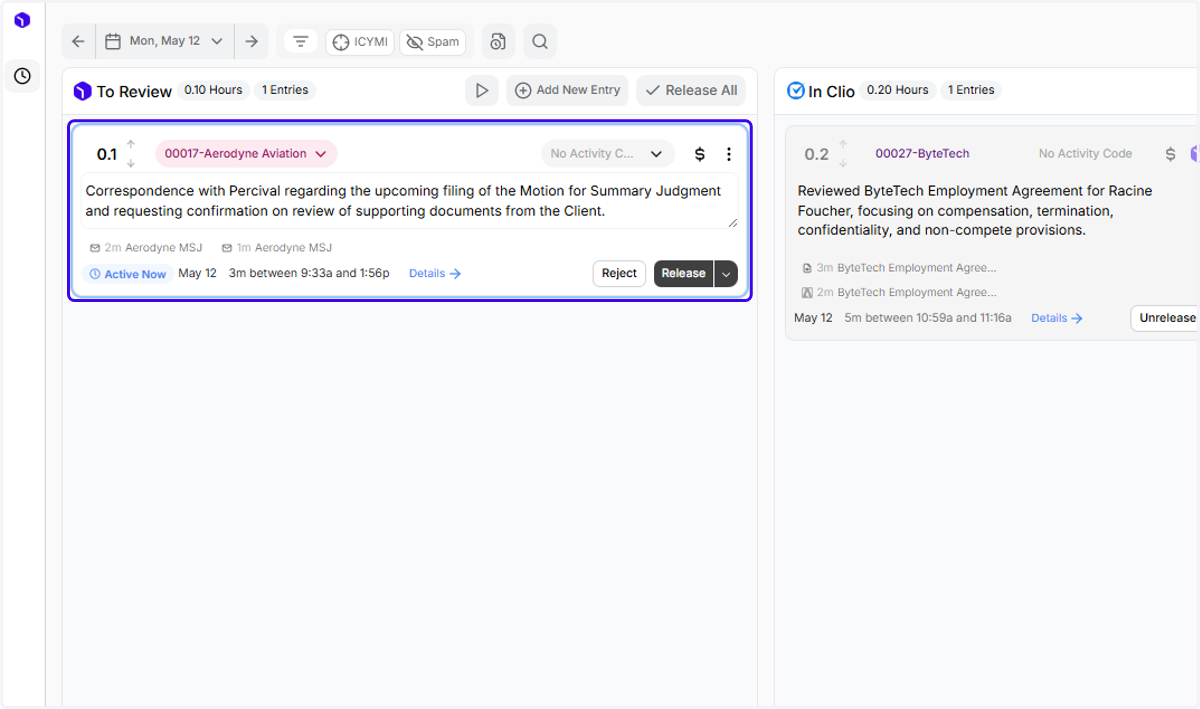This screenshot has height=709, width=1200.
Task: Edit the Correspondence with Percival description field
Action: tap(410, 201)
